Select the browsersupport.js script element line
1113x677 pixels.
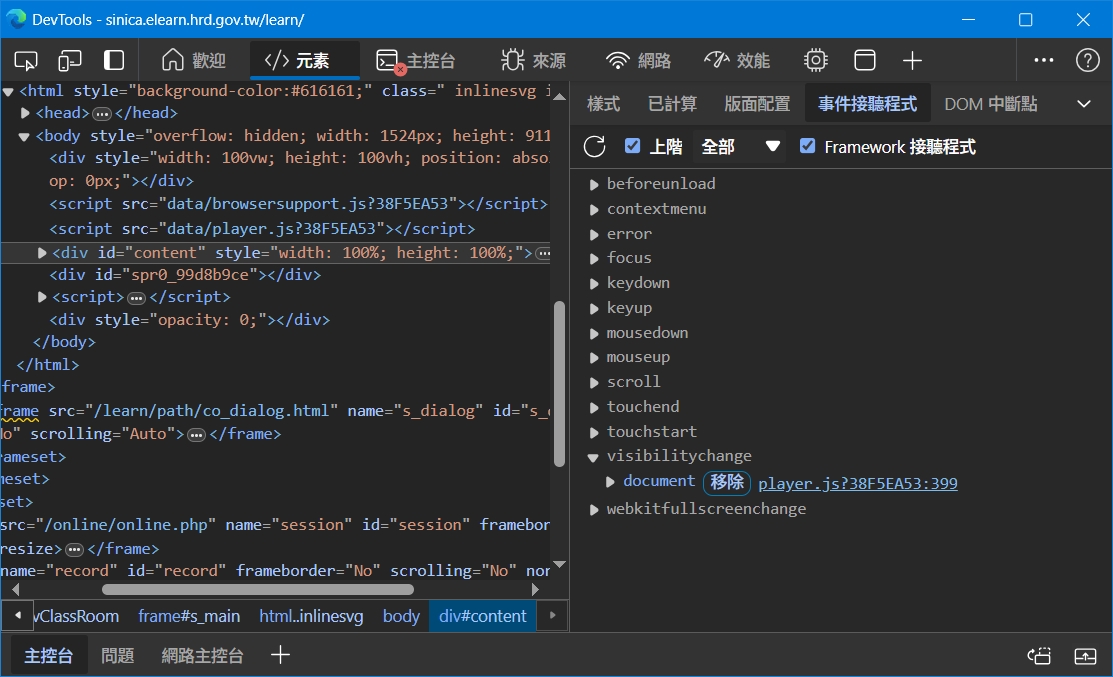(299, 204)
